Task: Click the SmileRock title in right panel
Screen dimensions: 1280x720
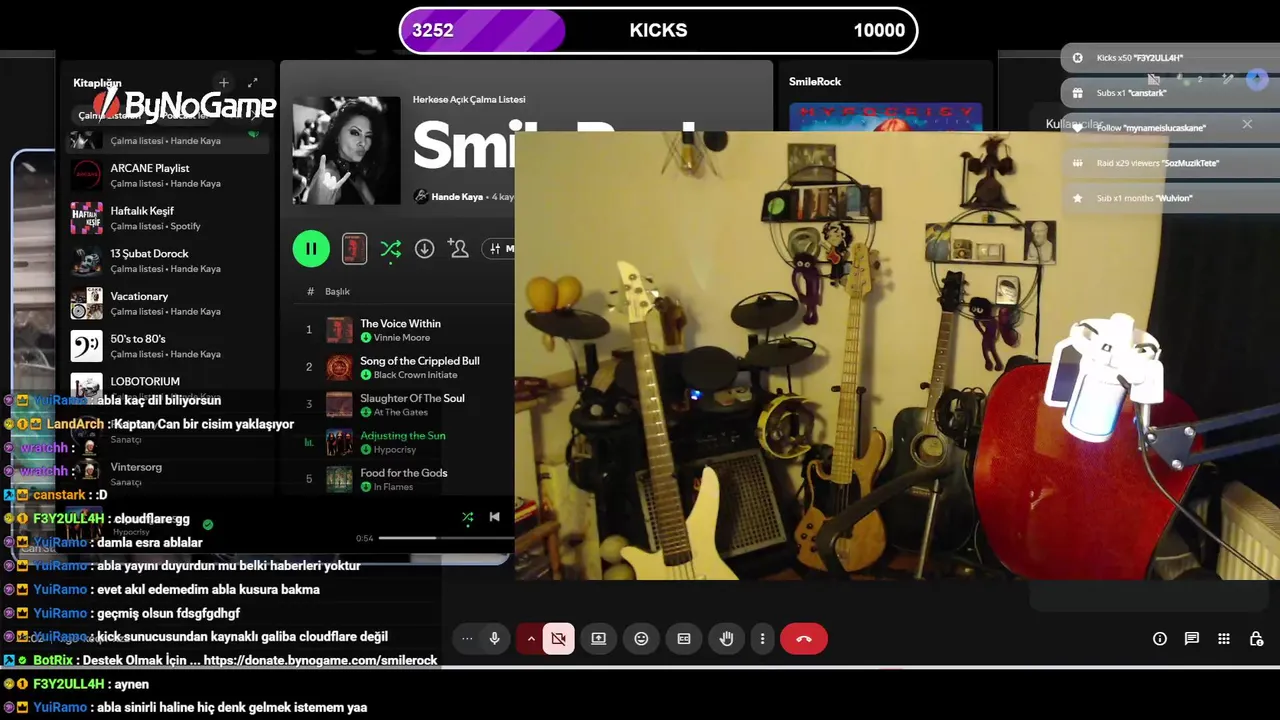Action: pyautogui.click(x=815, y=82)
